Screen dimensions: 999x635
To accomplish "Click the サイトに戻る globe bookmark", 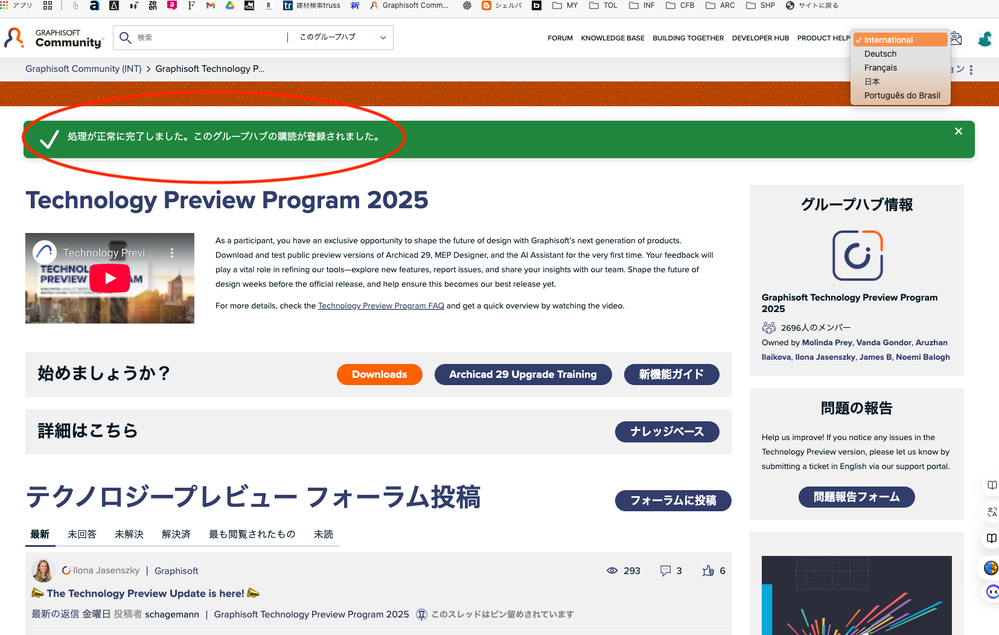I will click(812, 6).
